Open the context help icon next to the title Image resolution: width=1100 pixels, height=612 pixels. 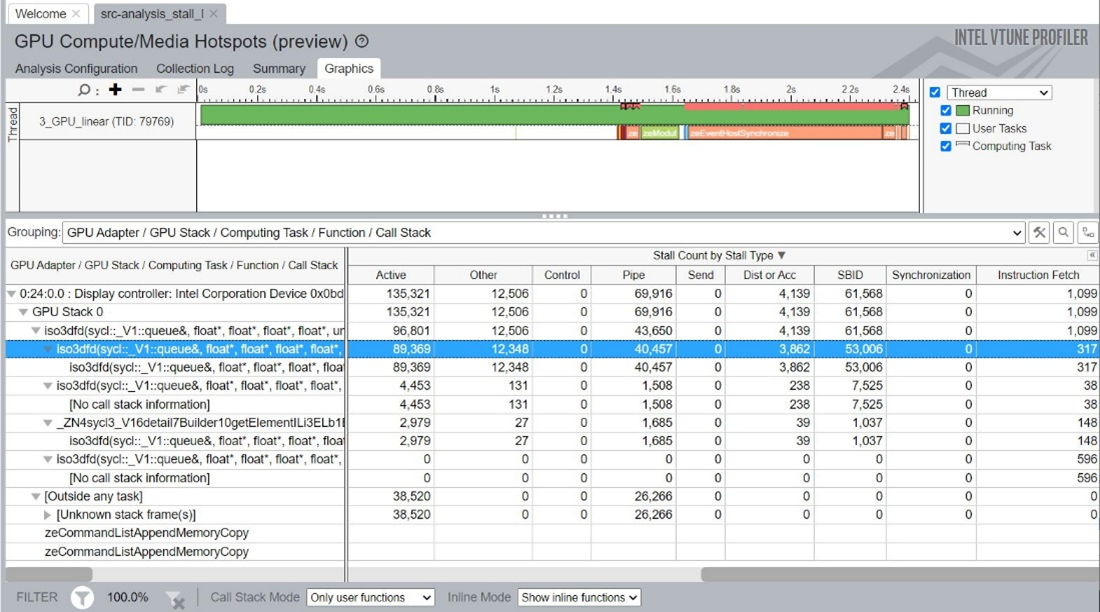pyautogui.click(x=362, y=42)
